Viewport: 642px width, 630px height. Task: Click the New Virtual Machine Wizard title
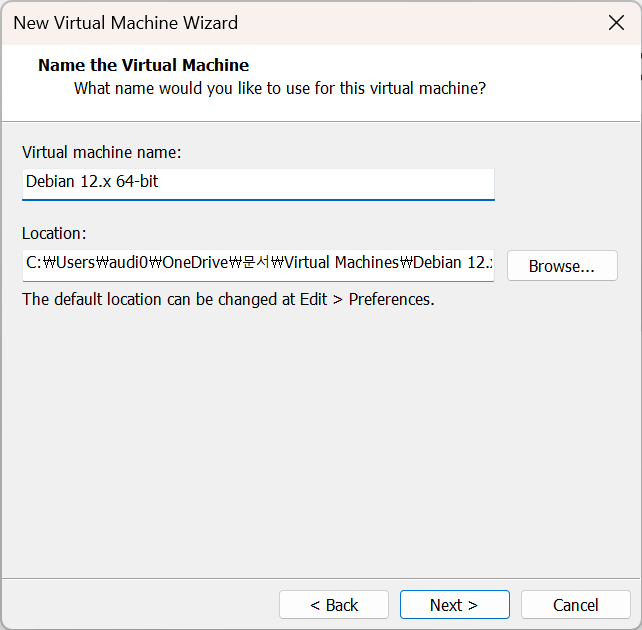pyautogui.click(x=125, y=23)
